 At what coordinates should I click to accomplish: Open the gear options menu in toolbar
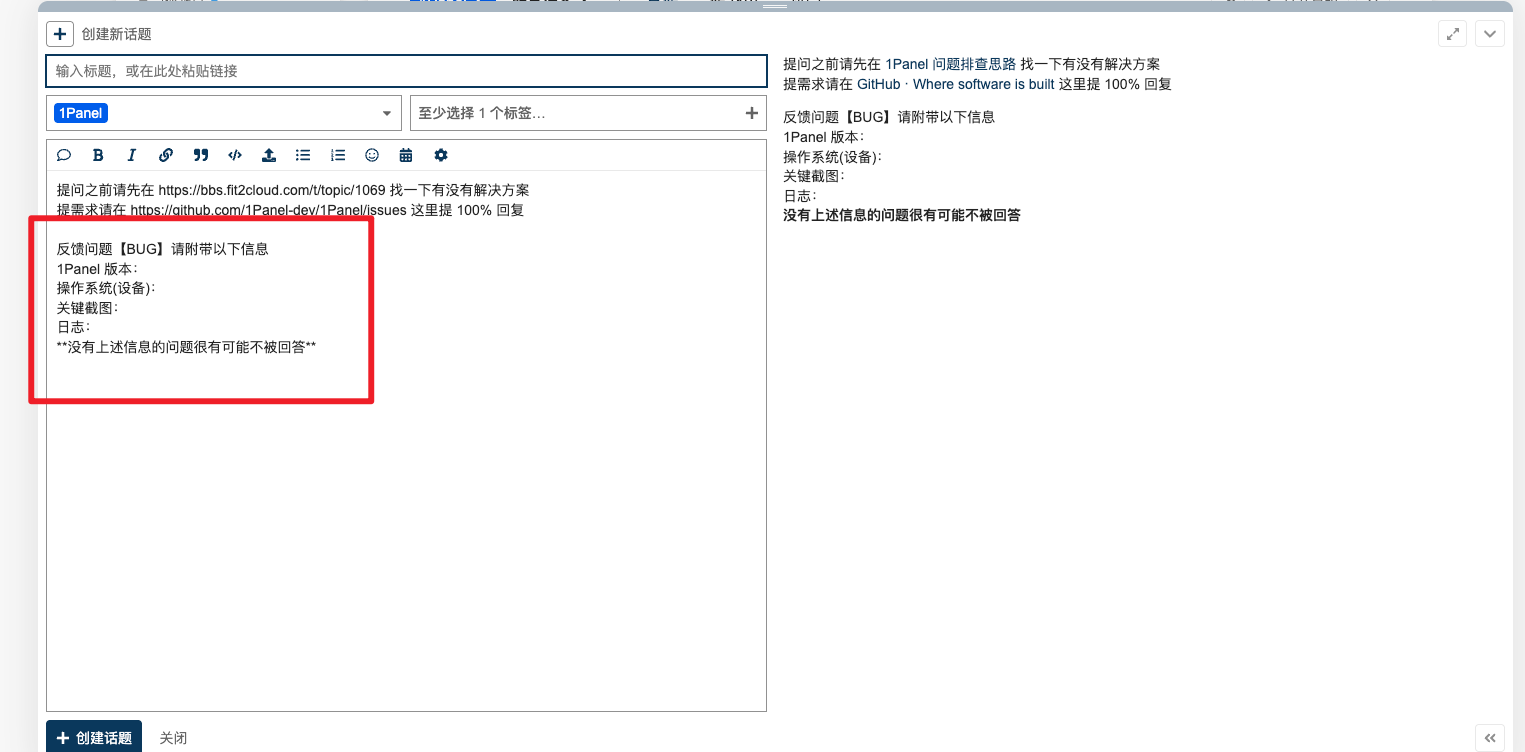(441, 155)
